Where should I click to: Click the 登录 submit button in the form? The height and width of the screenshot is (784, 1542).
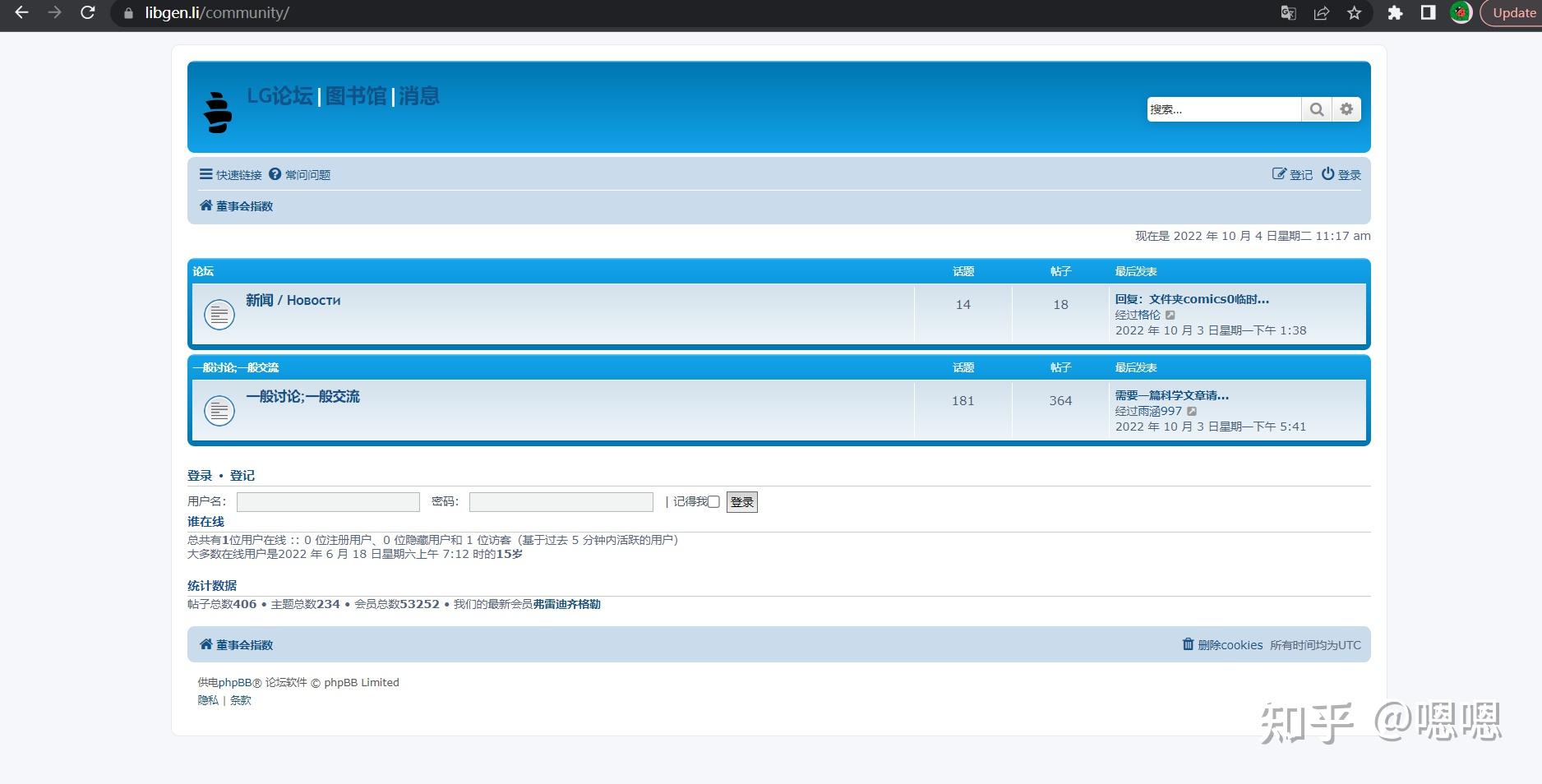click(x=742, y=502)
